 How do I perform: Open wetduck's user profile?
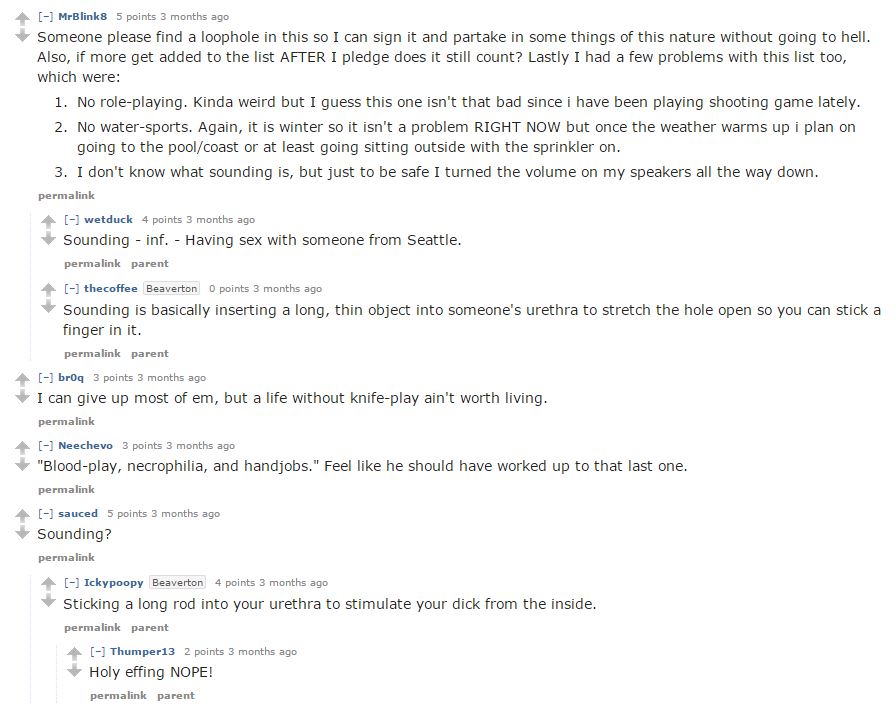pyautogui.click(x=108, y=220)
